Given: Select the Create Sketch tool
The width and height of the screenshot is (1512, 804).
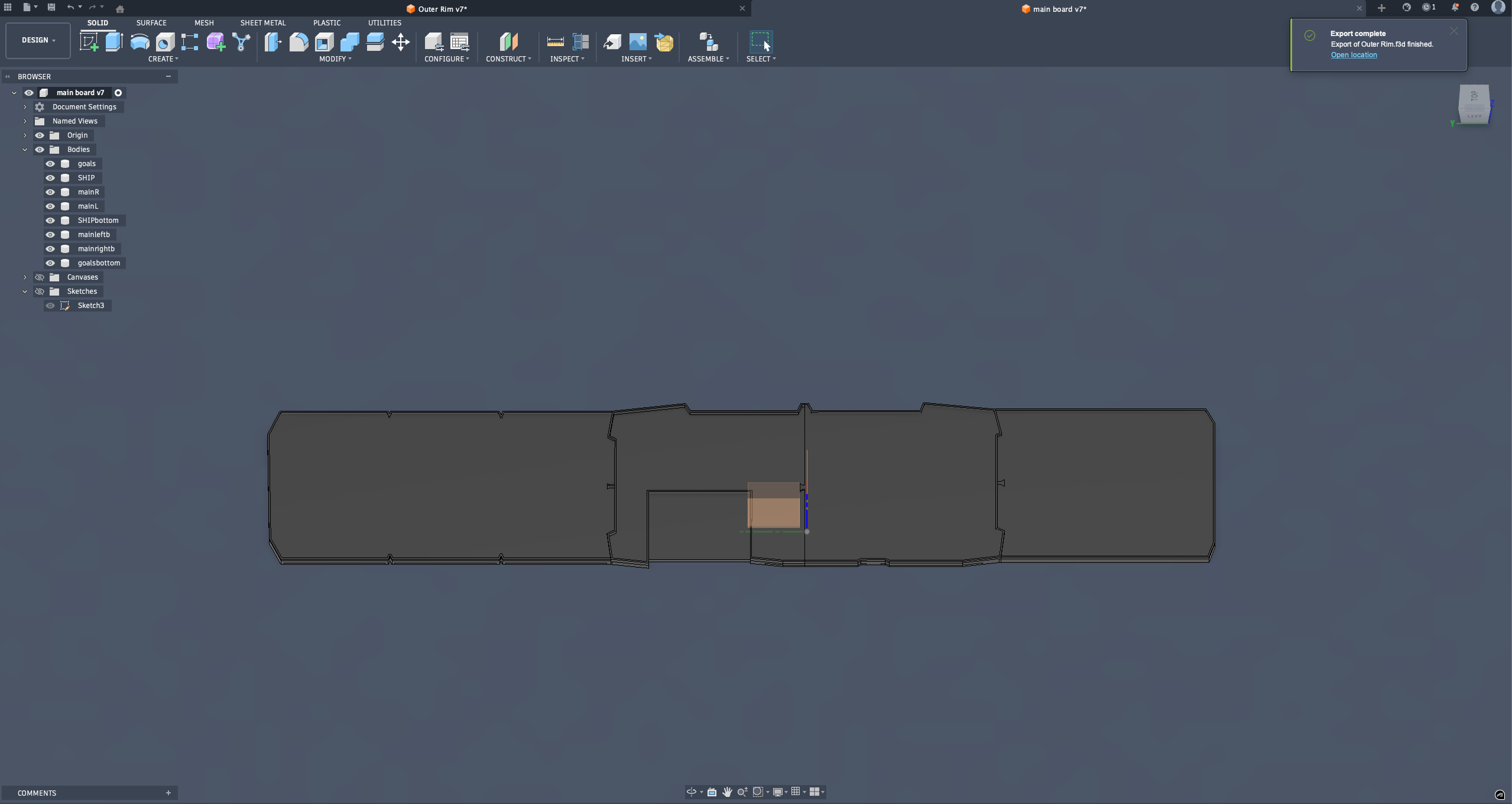Looking at the screenshot, I should (89, 42).
